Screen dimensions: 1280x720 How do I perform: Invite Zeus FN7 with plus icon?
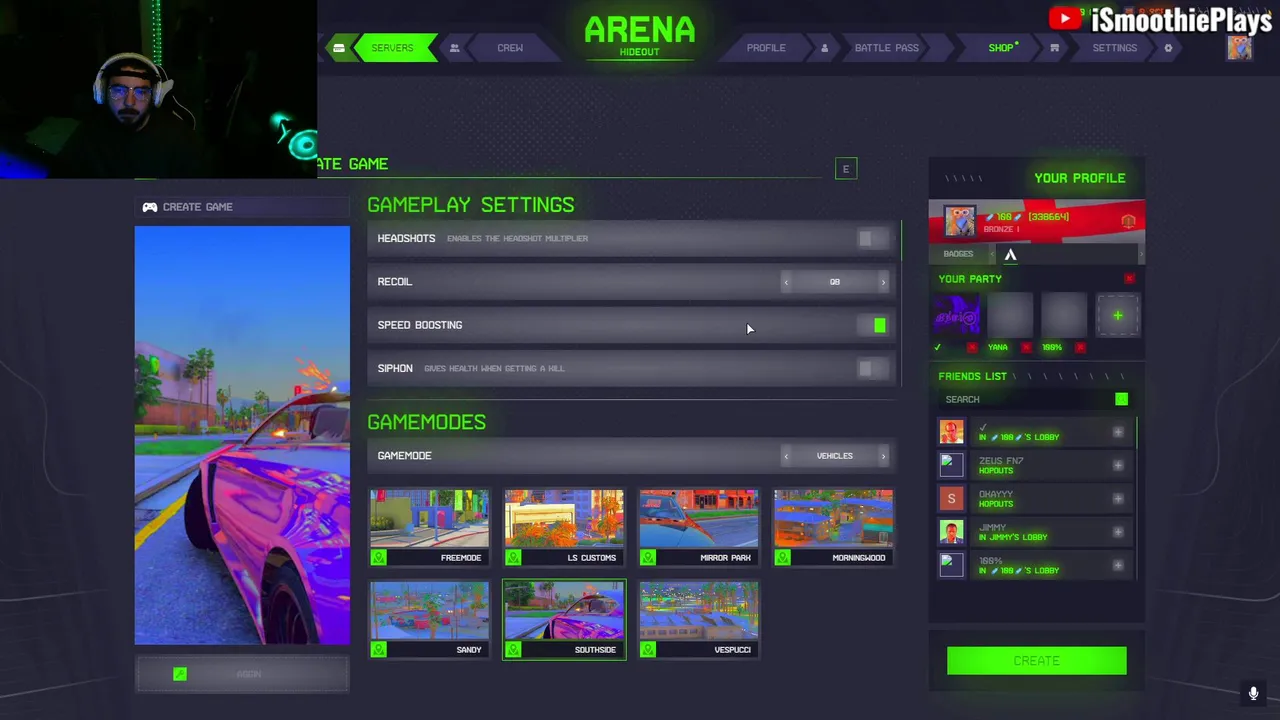pos(1118,465)
